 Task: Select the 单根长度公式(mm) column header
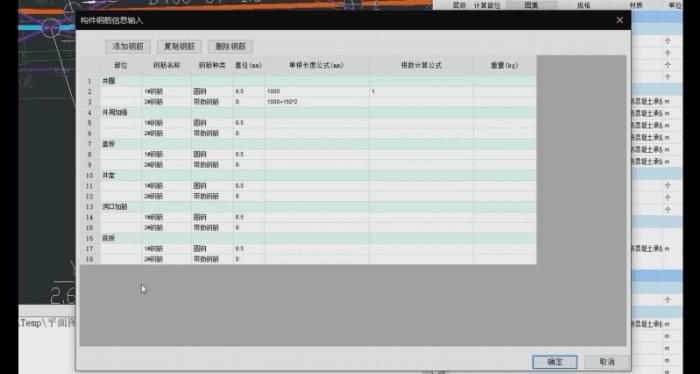coord(317,66)
